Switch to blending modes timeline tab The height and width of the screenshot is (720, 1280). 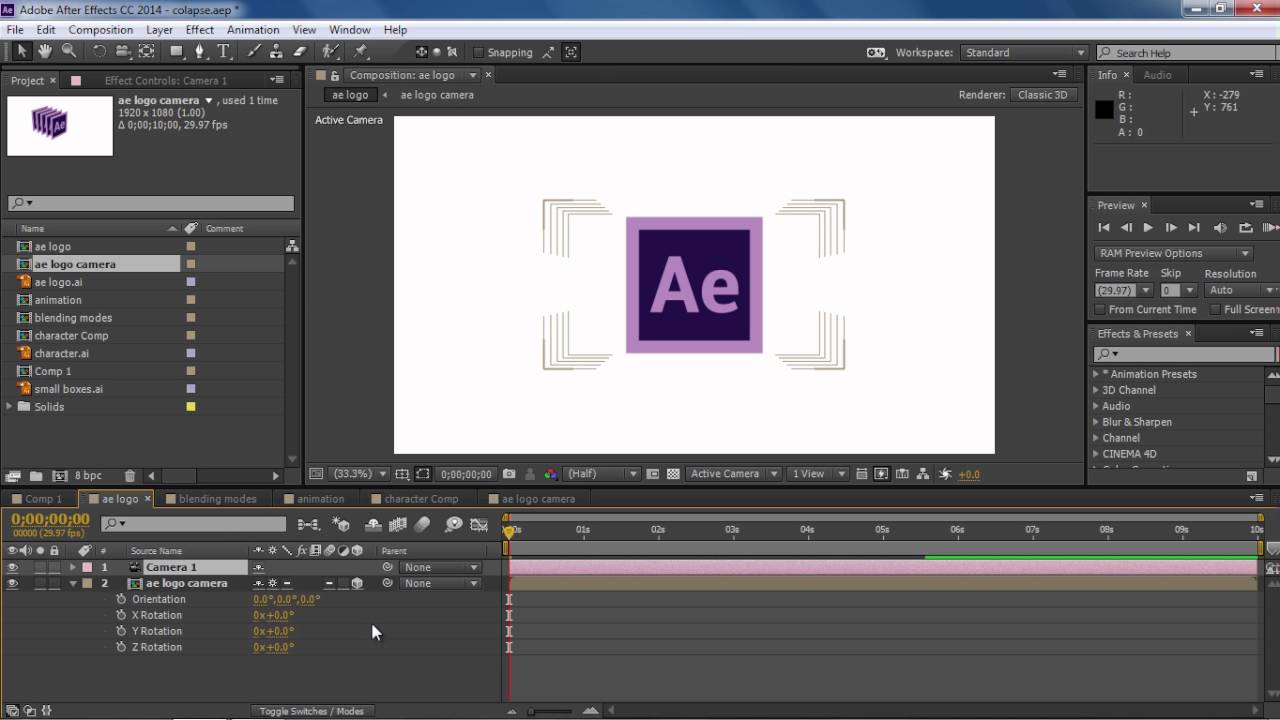tap(217, 499)
